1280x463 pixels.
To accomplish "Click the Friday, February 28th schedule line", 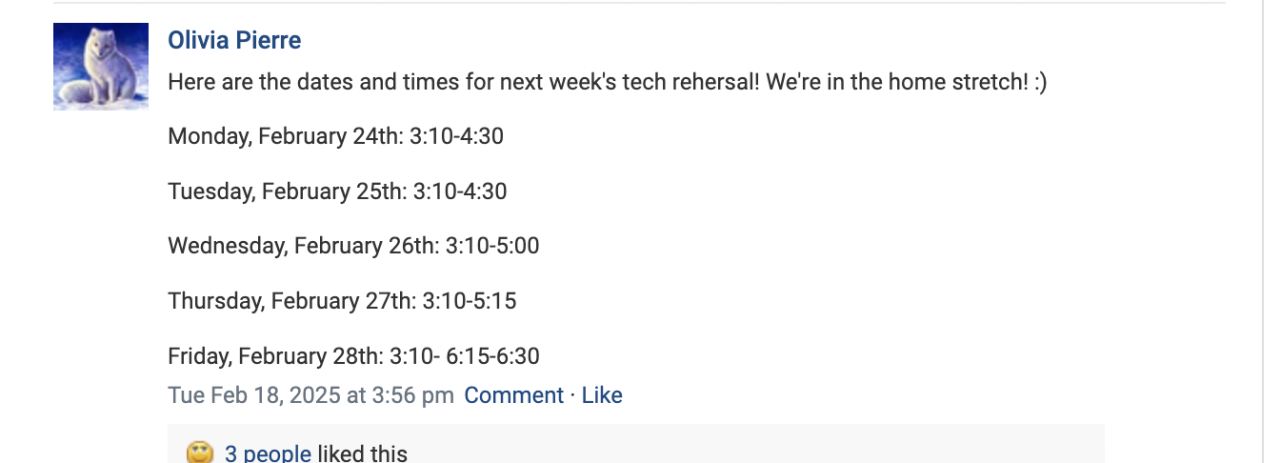I will (353, 356).
